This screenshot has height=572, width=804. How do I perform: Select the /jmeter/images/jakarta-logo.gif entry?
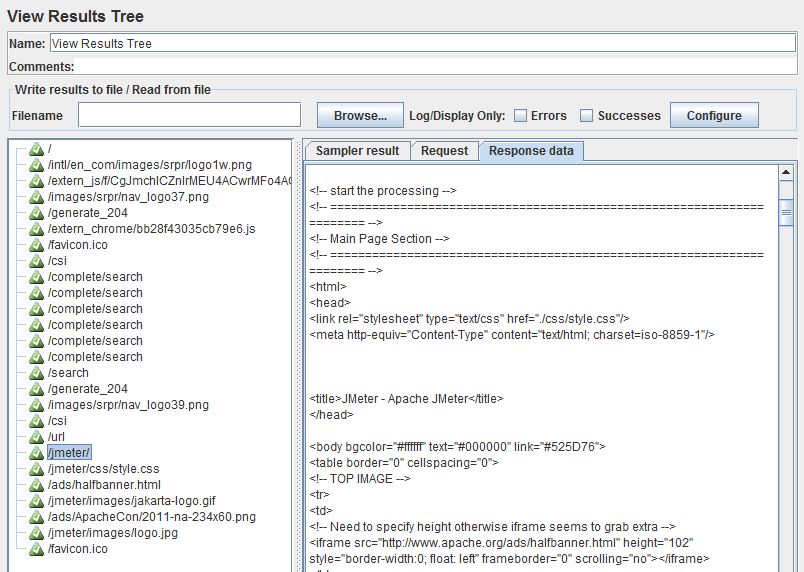click(x=131, y=501)
